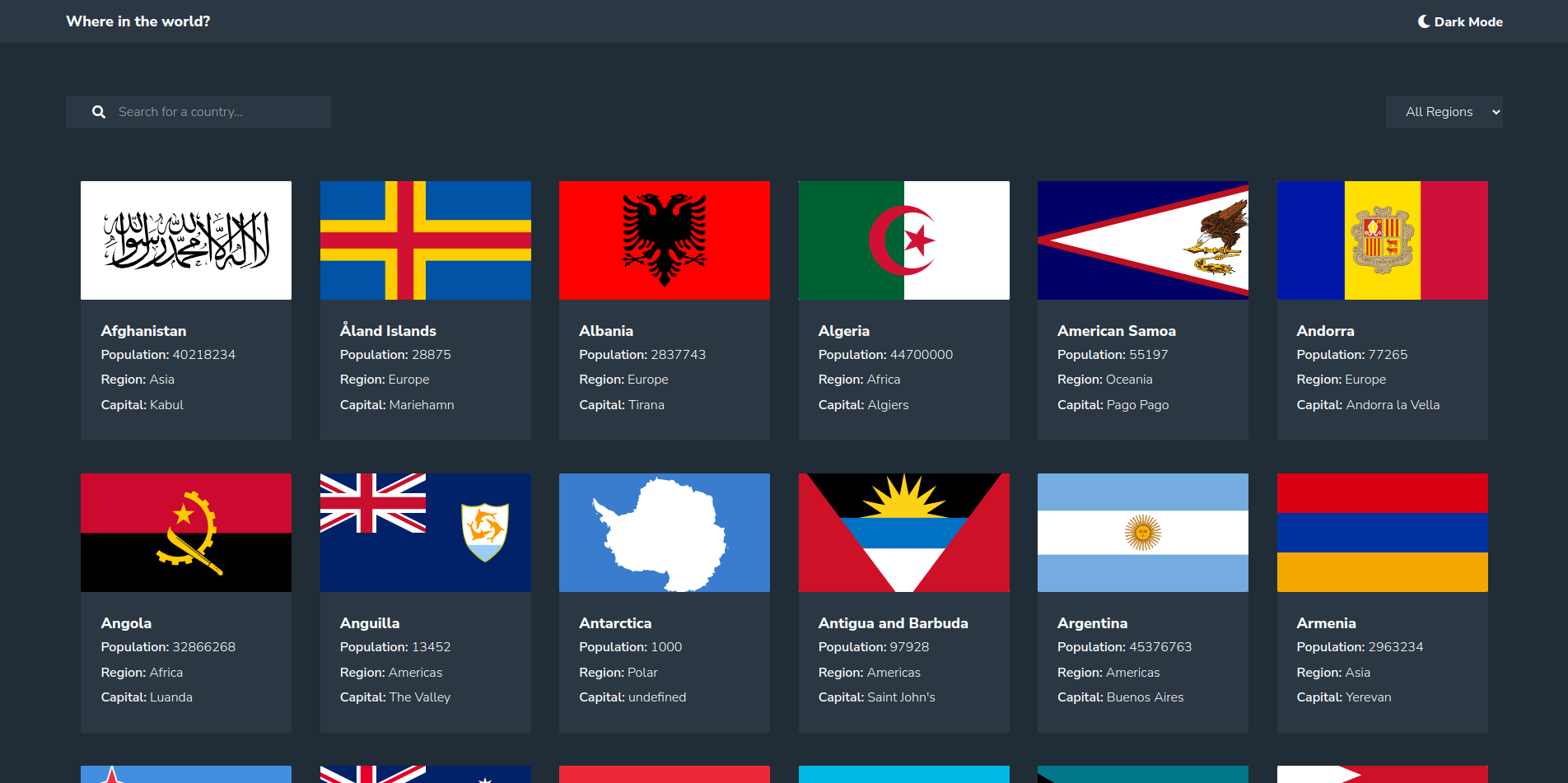Click 'Capital: Luanda' text
Image resolution: width=1568 pixels, height=783 pixels.
point(147,697)
